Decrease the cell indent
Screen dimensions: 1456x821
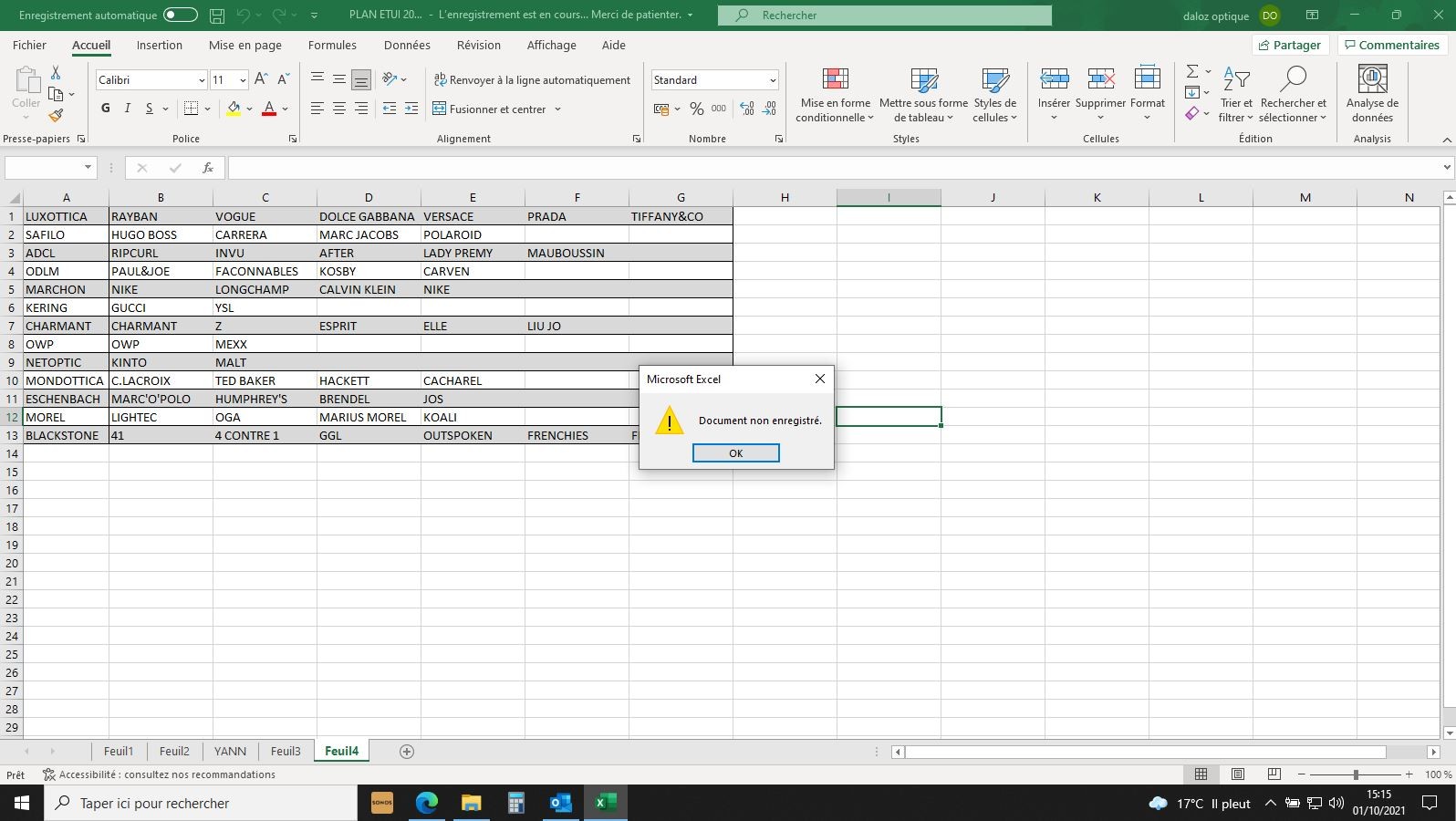click(390, 109)
